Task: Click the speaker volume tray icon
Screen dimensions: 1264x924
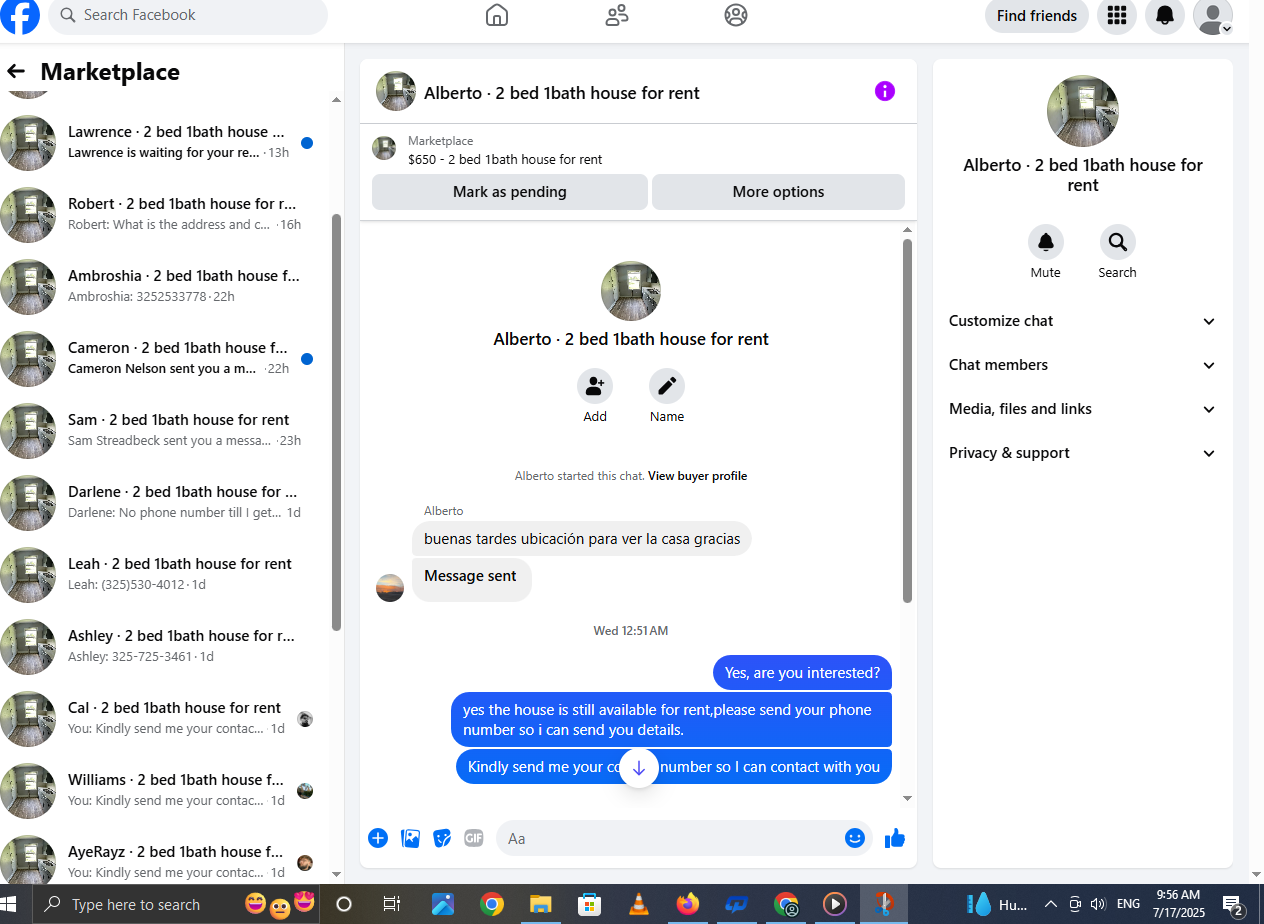Action: coord(1099,904)
